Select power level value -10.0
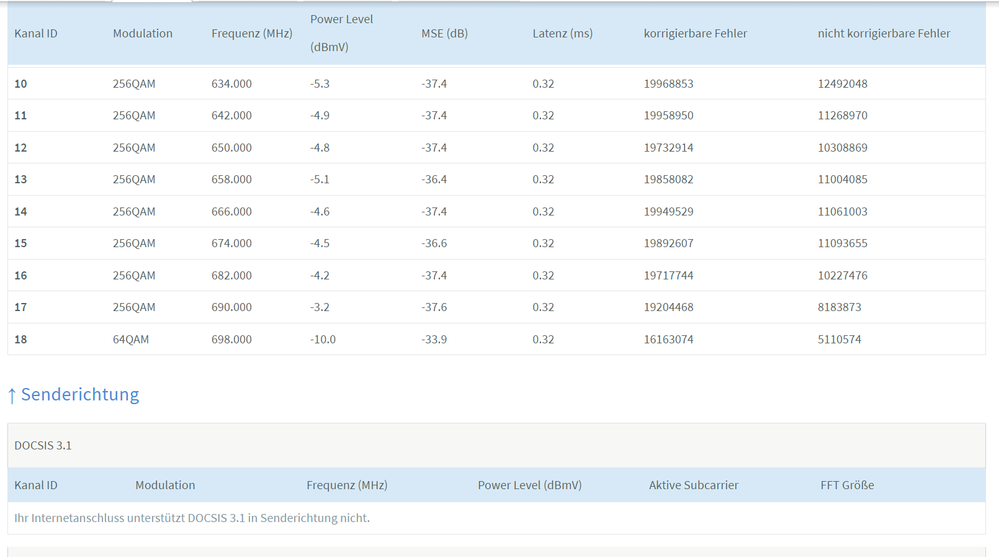The image size is (999, 557). [x=323, y=339]
